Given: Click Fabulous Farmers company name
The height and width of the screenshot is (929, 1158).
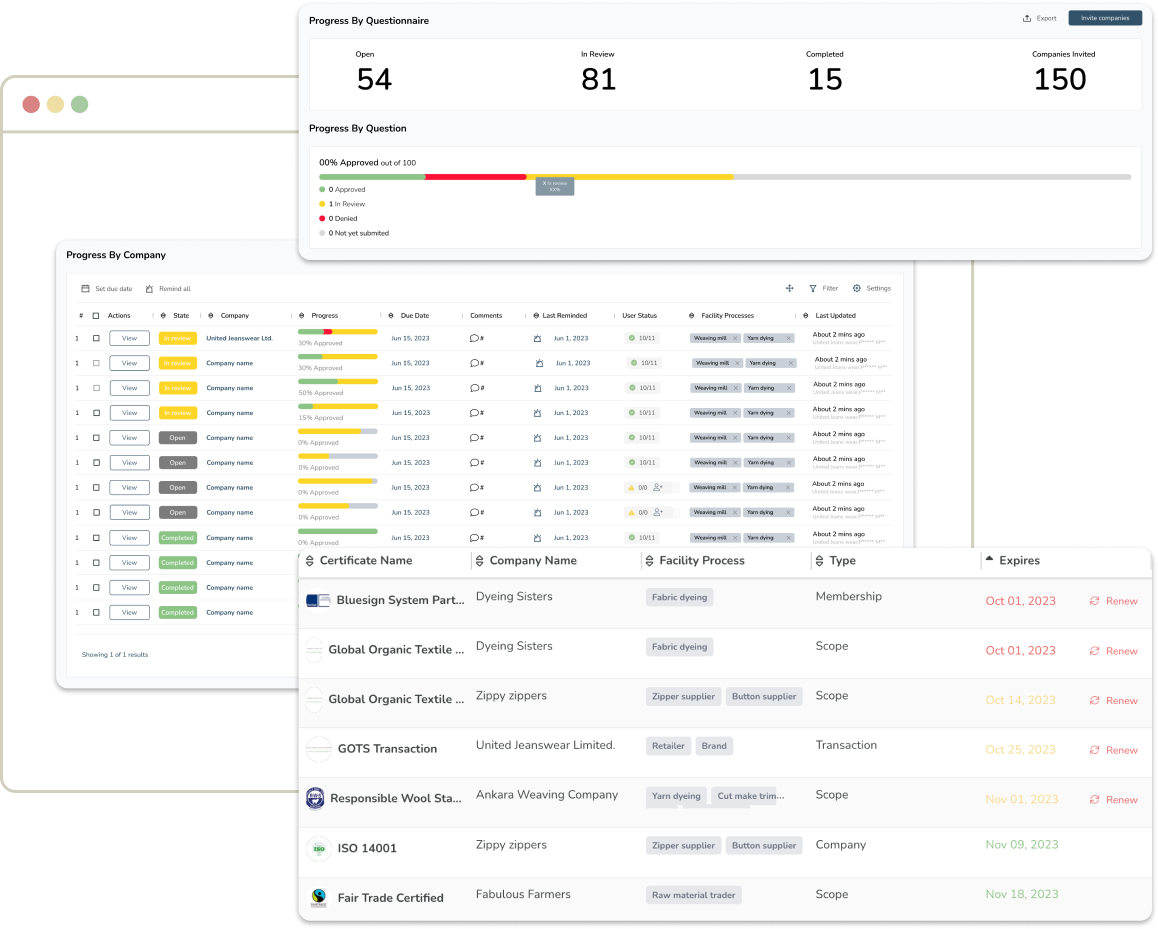Looking at the screenshot, I should click(x=523, y=895).
